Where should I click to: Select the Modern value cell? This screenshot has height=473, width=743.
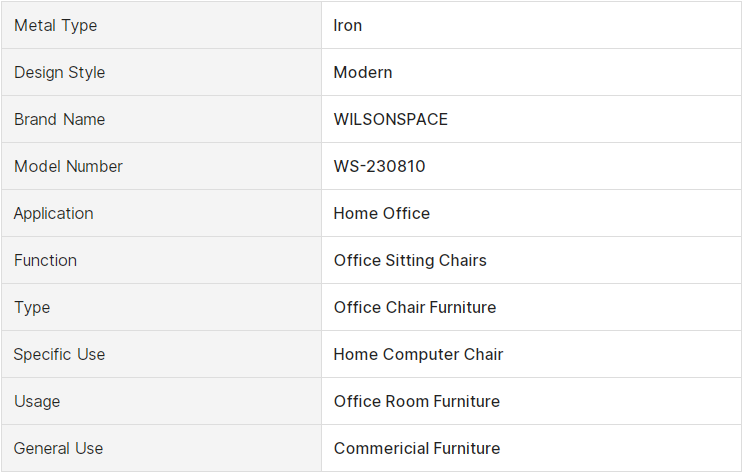[x=531, y=72]
